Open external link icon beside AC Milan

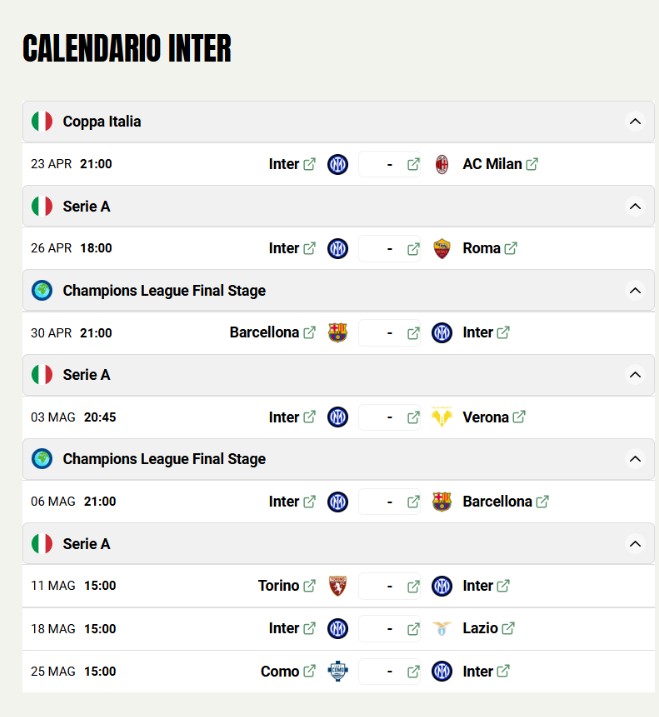click(x=532, y=164)
